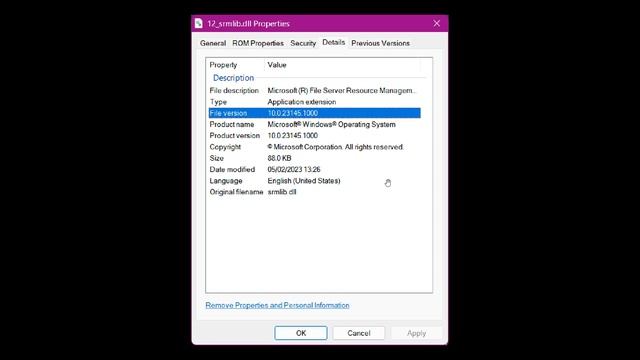Click the file icon in the title bar

(x=199, y=23)
